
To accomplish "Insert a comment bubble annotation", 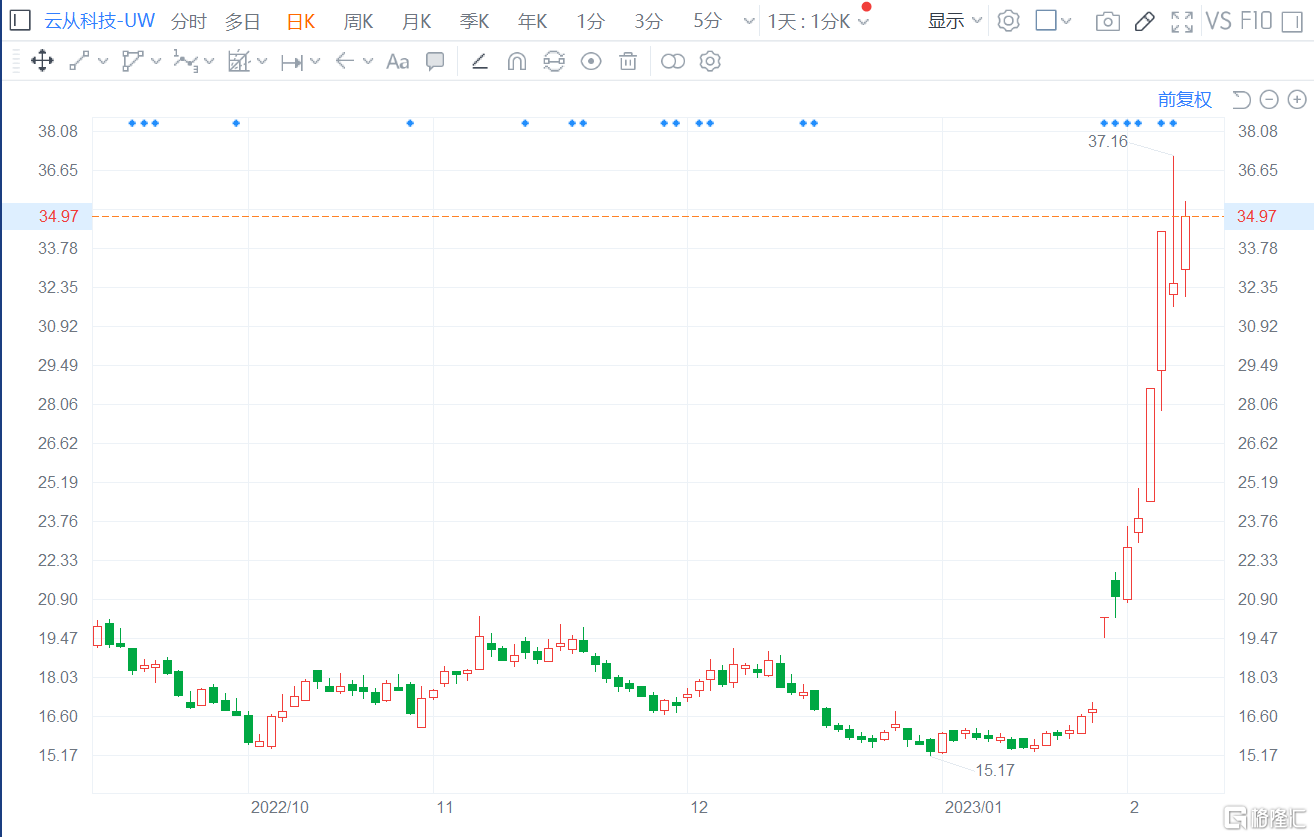I will click(435, 62).
